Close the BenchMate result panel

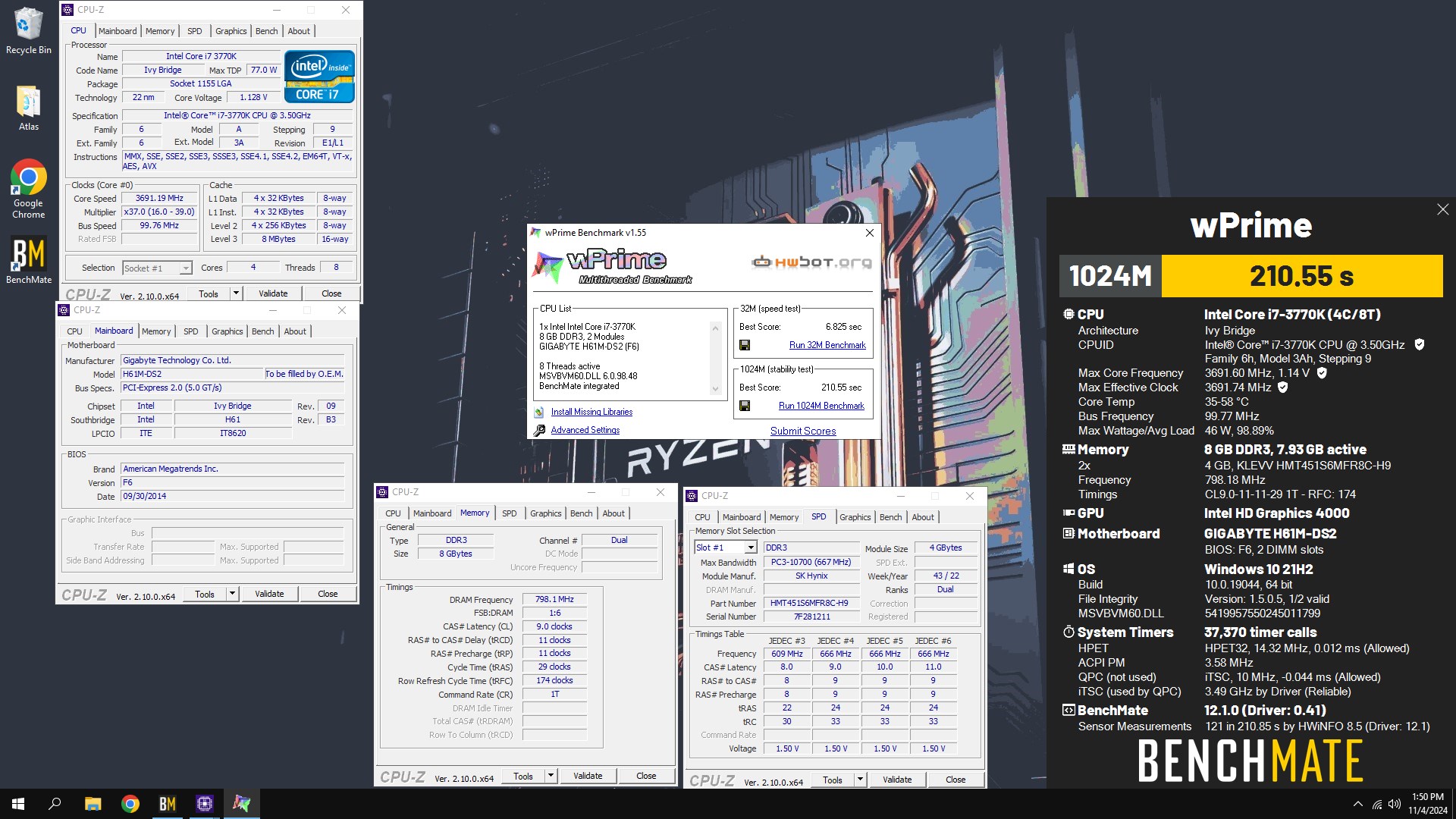tap(1442, 209)
